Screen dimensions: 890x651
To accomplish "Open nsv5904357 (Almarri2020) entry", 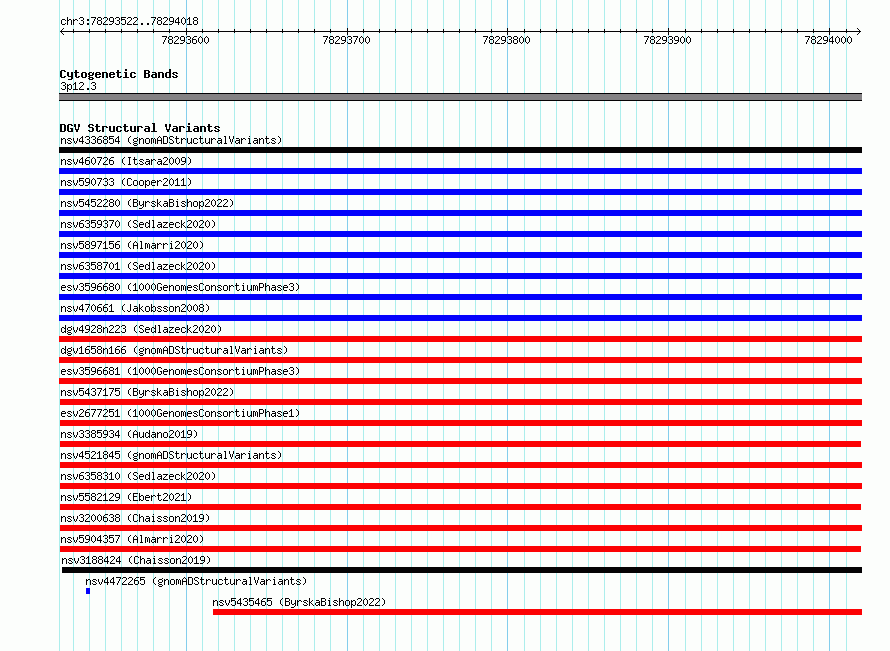I will point(132,539).
